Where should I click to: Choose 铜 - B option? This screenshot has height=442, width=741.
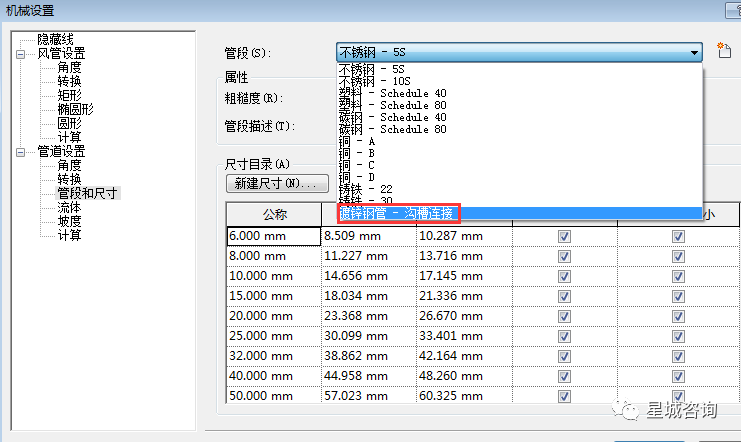tap(520, 153)
